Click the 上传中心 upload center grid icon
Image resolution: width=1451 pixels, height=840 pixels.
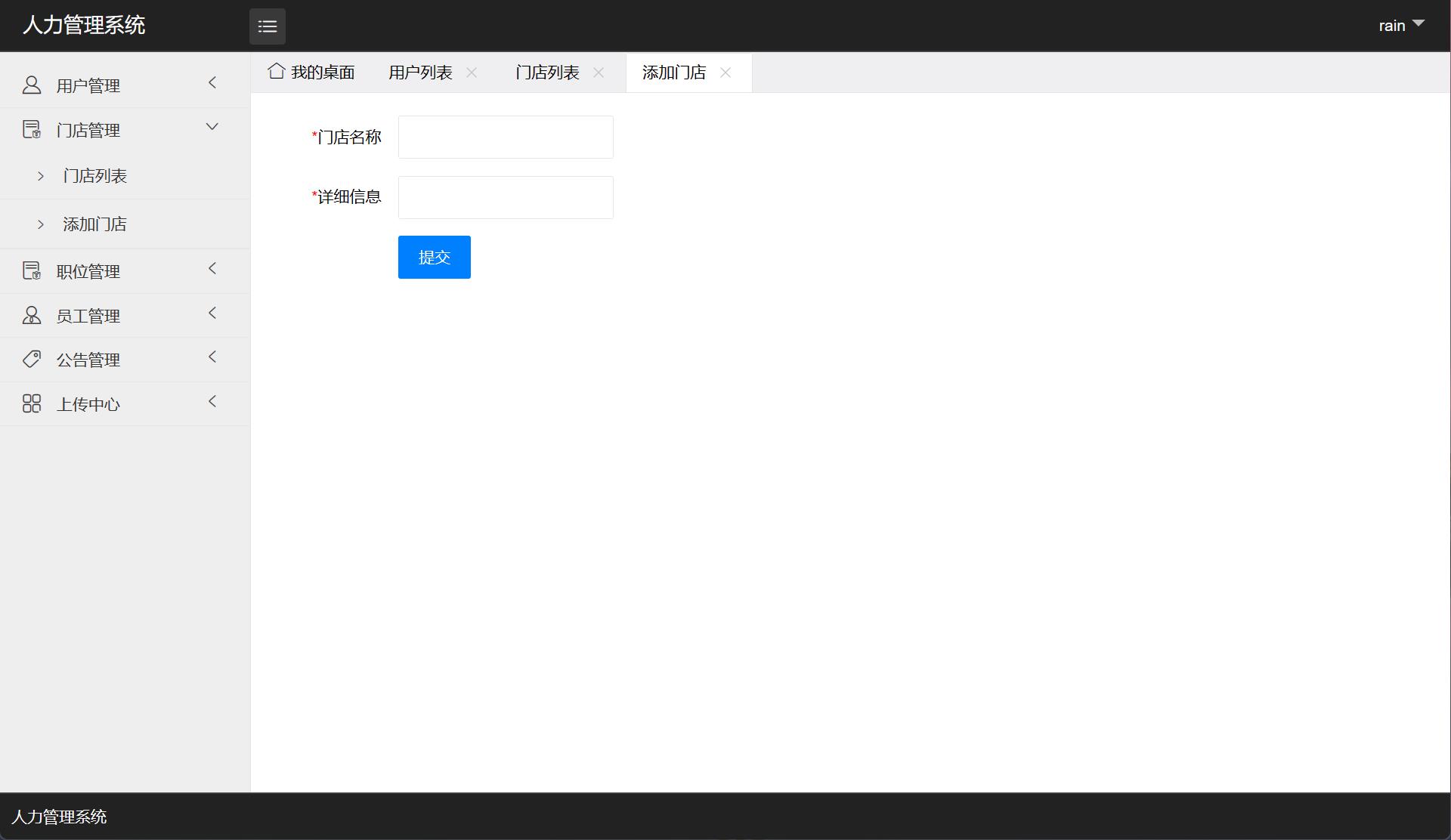[31, 403]
